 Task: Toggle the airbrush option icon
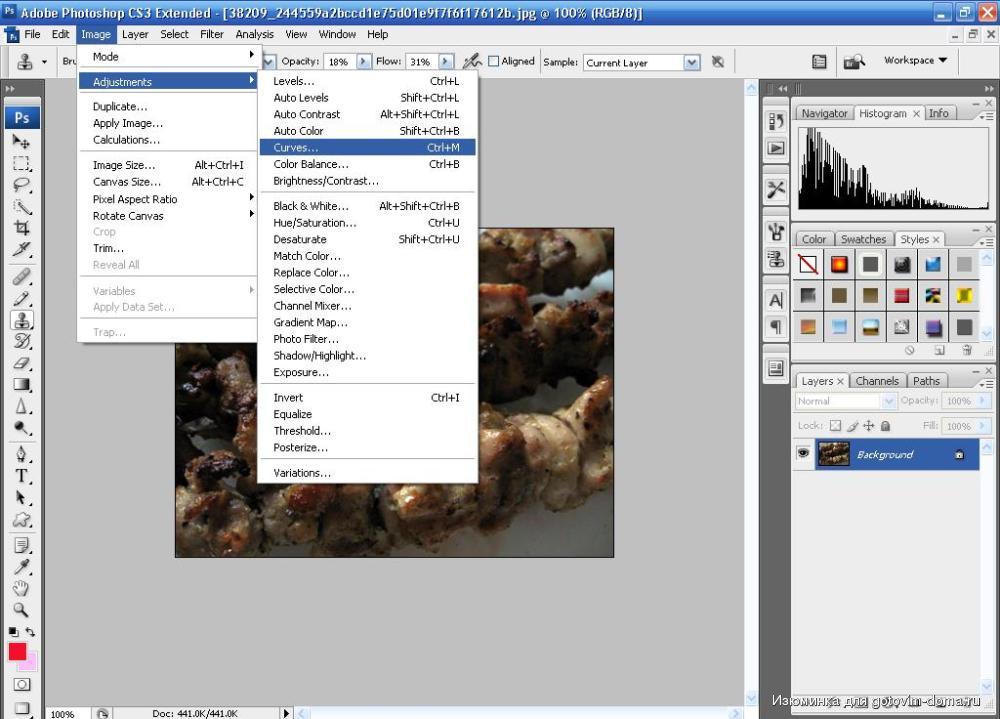(471, 61)
